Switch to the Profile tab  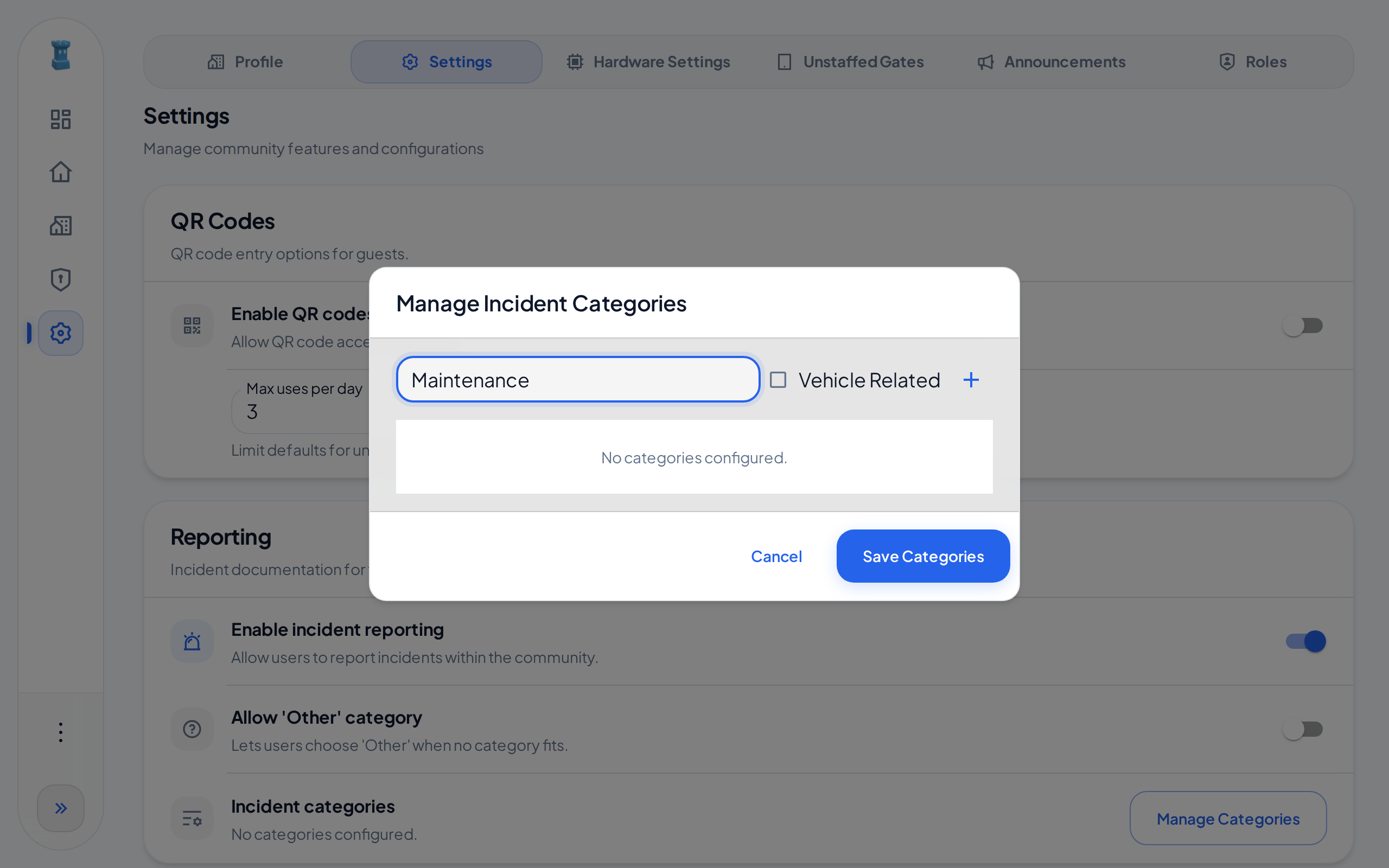pos(245,62)
